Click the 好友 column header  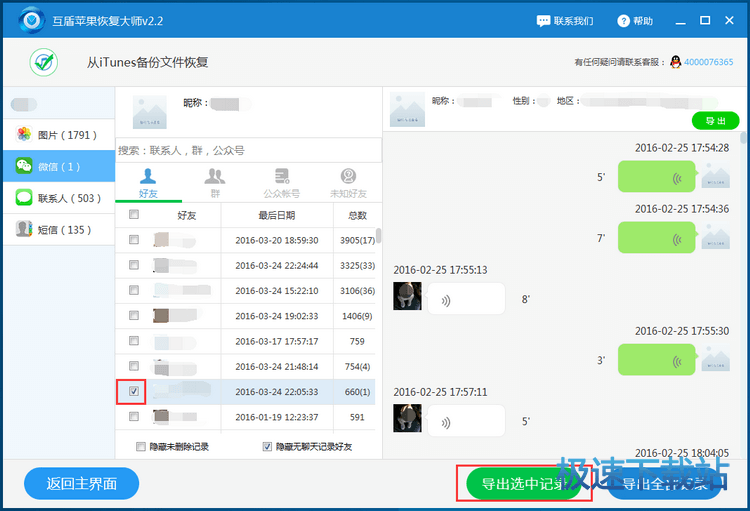187,215
